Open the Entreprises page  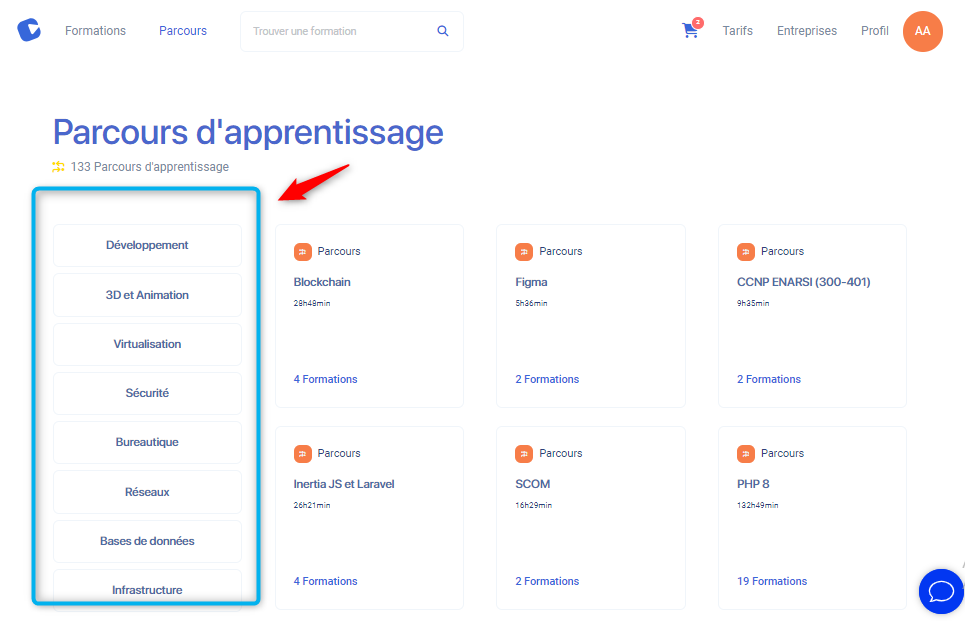point(806,31)
